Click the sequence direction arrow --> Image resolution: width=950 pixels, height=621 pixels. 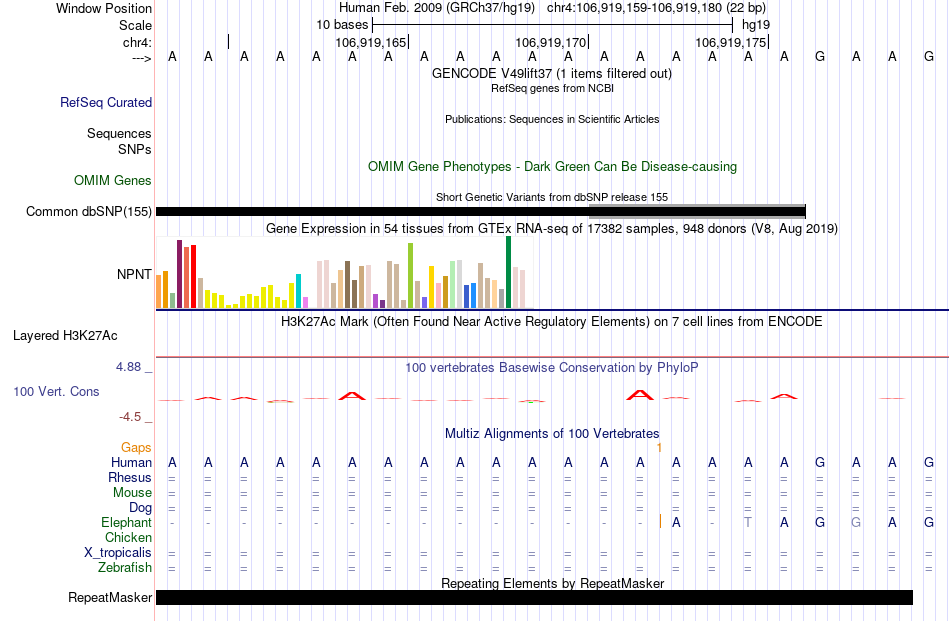click(142, 58)
